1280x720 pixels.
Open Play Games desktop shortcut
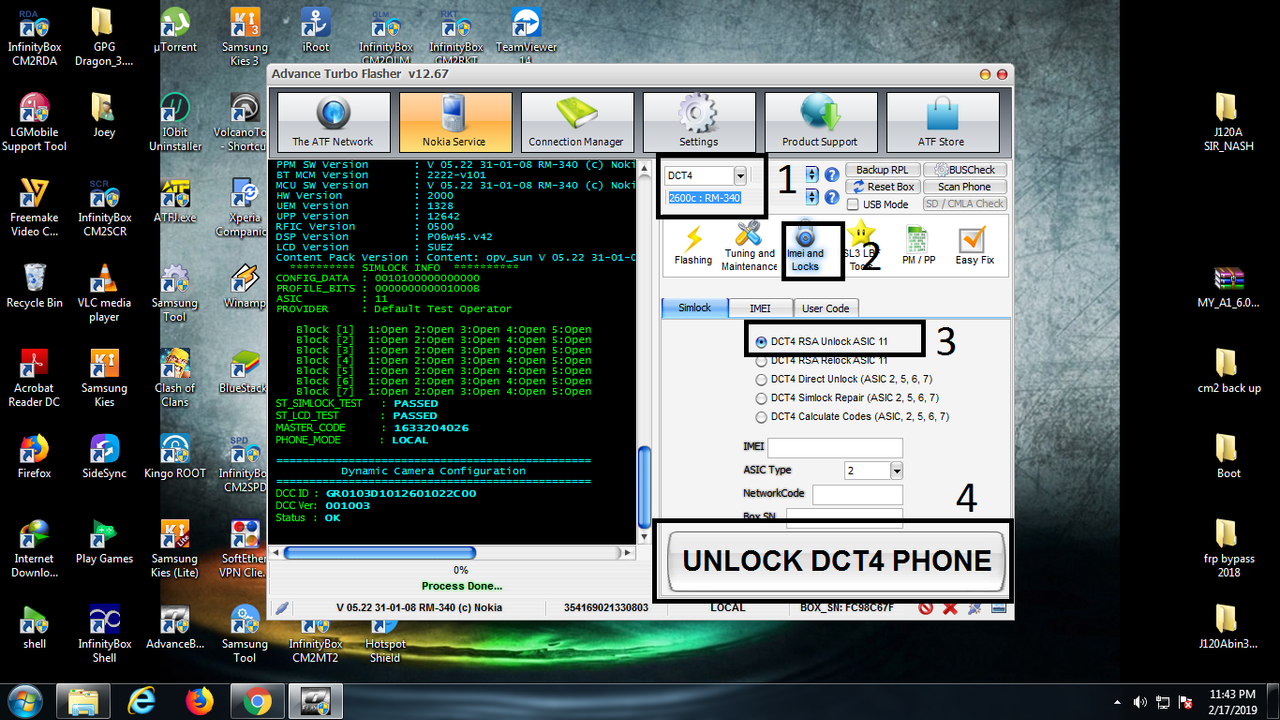click(104, 541)
